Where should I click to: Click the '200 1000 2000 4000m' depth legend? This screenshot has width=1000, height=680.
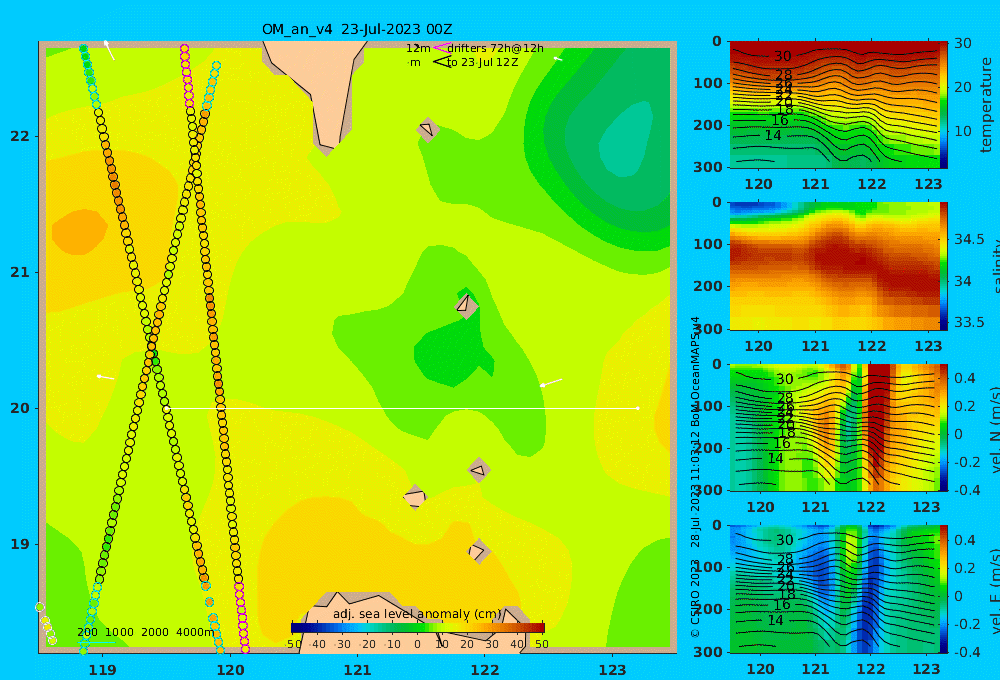coord(145,632)
